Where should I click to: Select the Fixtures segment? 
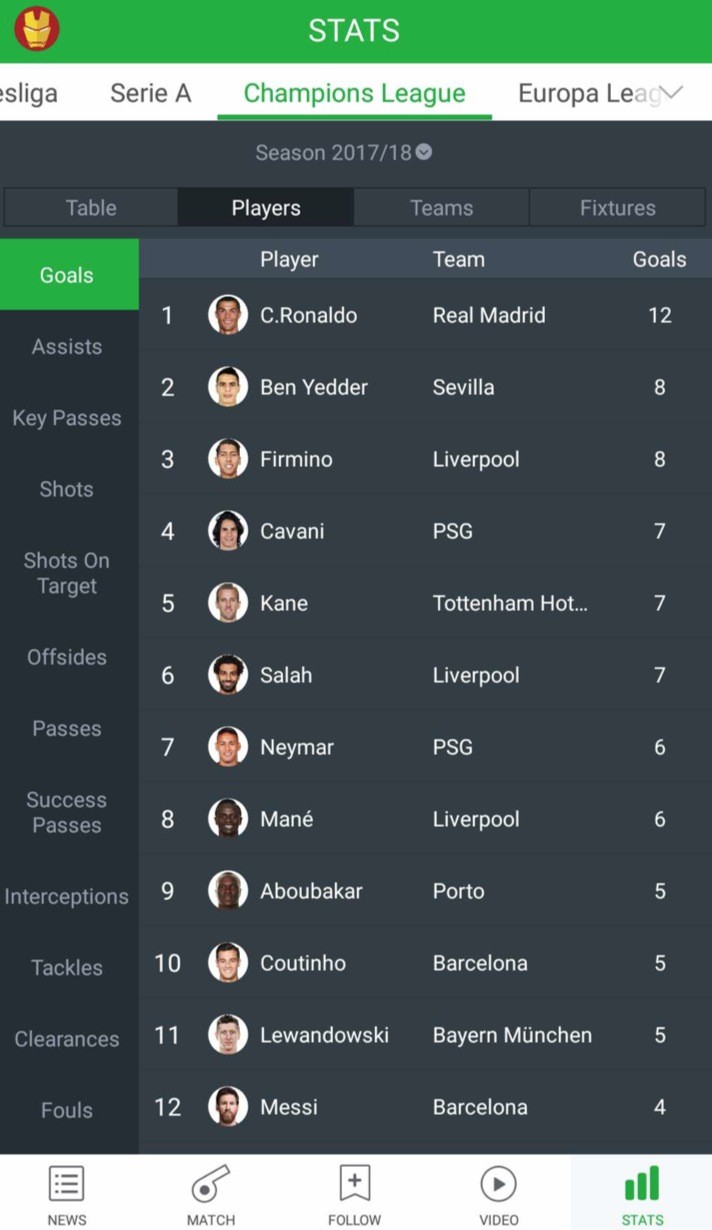(618, 208)
